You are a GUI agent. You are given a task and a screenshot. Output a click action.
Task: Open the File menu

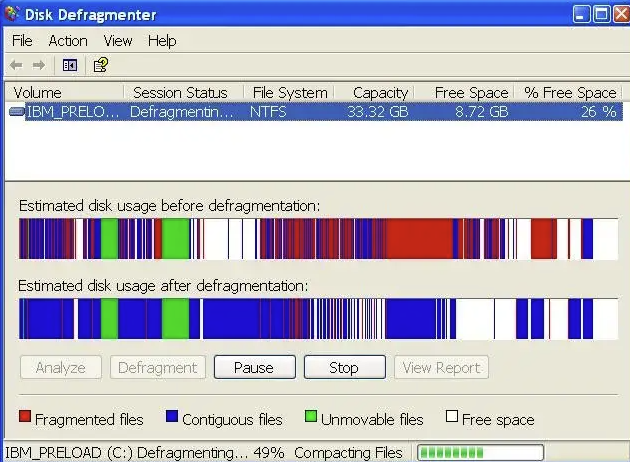coord(22,41)
